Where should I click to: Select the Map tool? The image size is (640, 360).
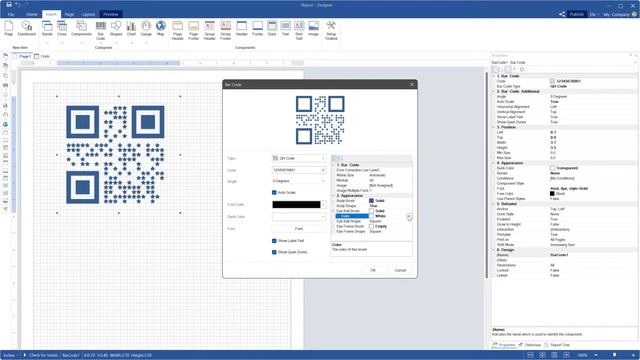click(x=161, y=29)
